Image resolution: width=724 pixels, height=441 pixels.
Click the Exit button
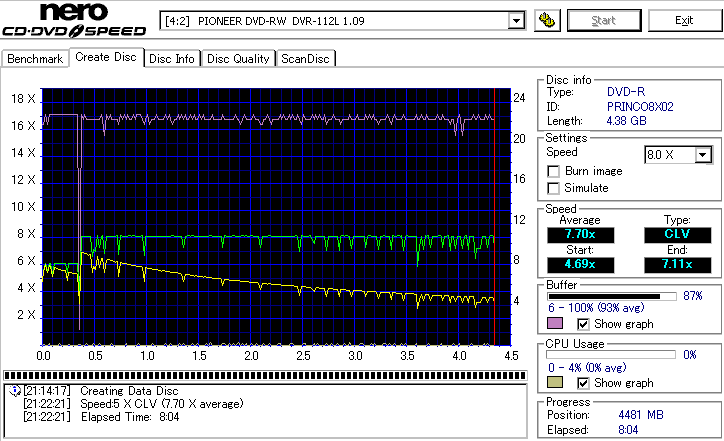pos(684,21)
